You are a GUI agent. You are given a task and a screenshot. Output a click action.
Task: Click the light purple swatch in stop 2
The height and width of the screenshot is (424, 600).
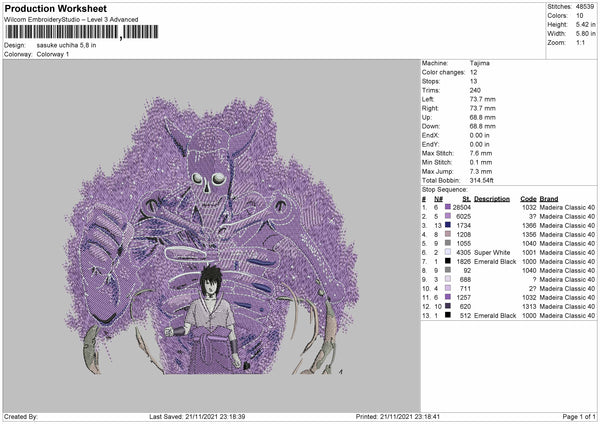(448, 216)
